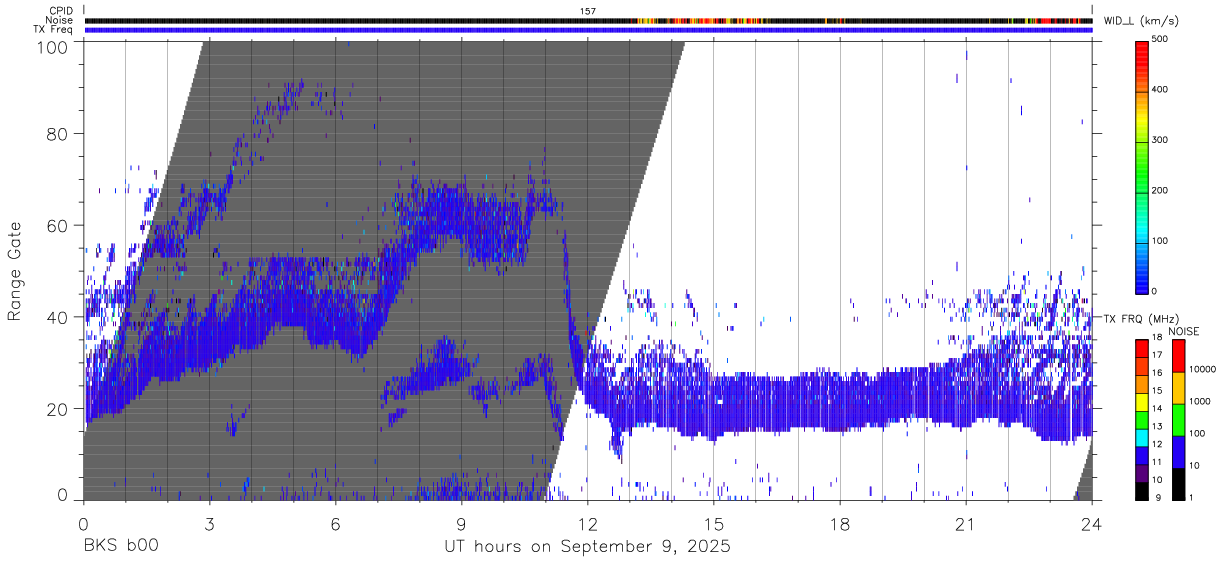The height and width of the screenshot is (567, 1228).
Task: Click the NOISE legend title
Action: coord(1183,331)
